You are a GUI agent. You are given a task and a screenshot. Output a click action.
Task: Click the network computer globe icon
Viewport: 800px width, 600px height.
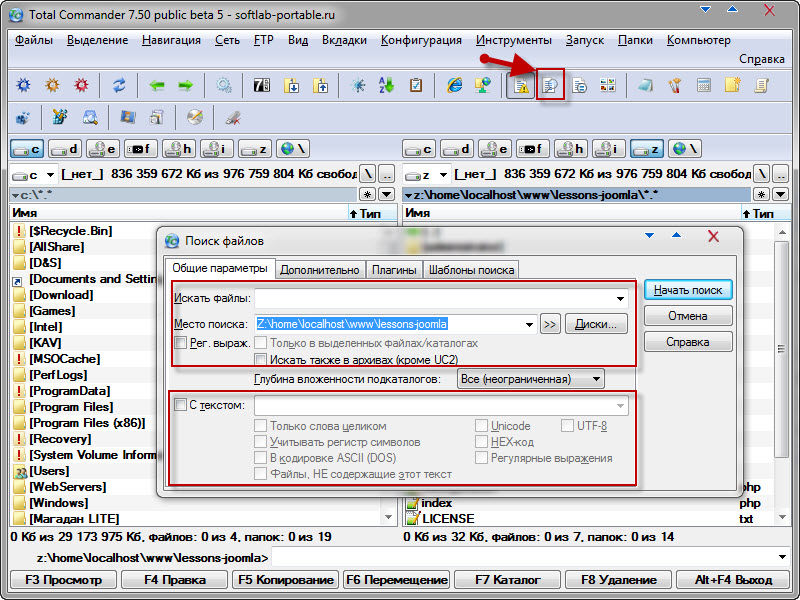point(483,85)
